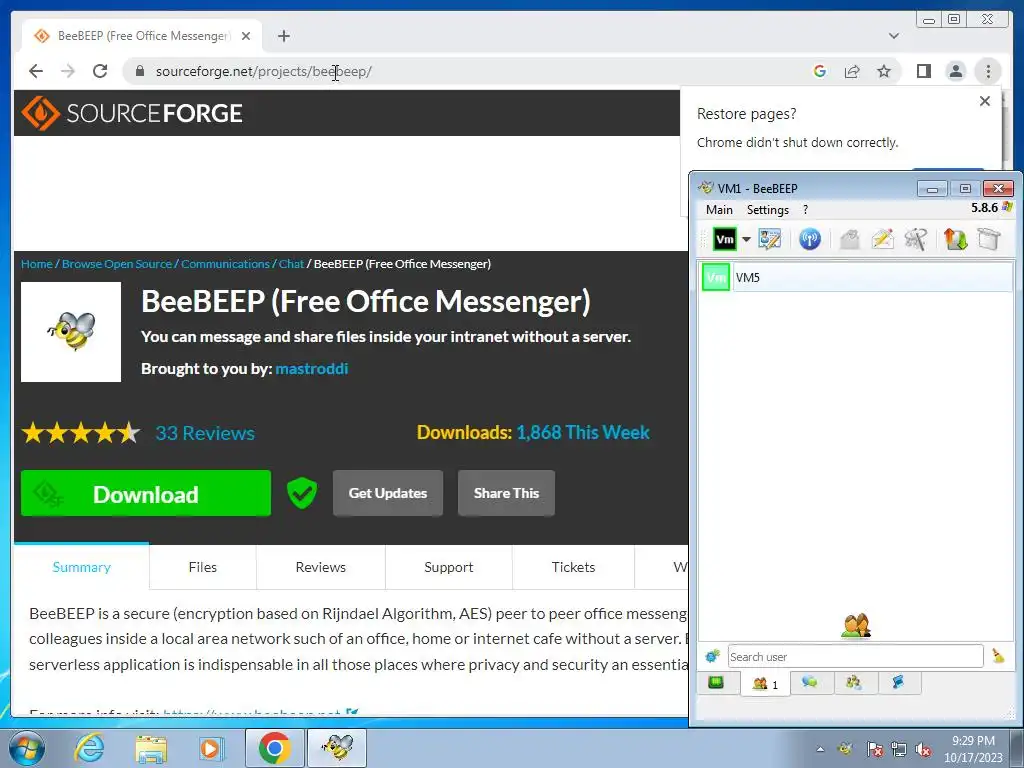Open File Explorer from the taskbar
The image size is (1024, 768).
151,748
